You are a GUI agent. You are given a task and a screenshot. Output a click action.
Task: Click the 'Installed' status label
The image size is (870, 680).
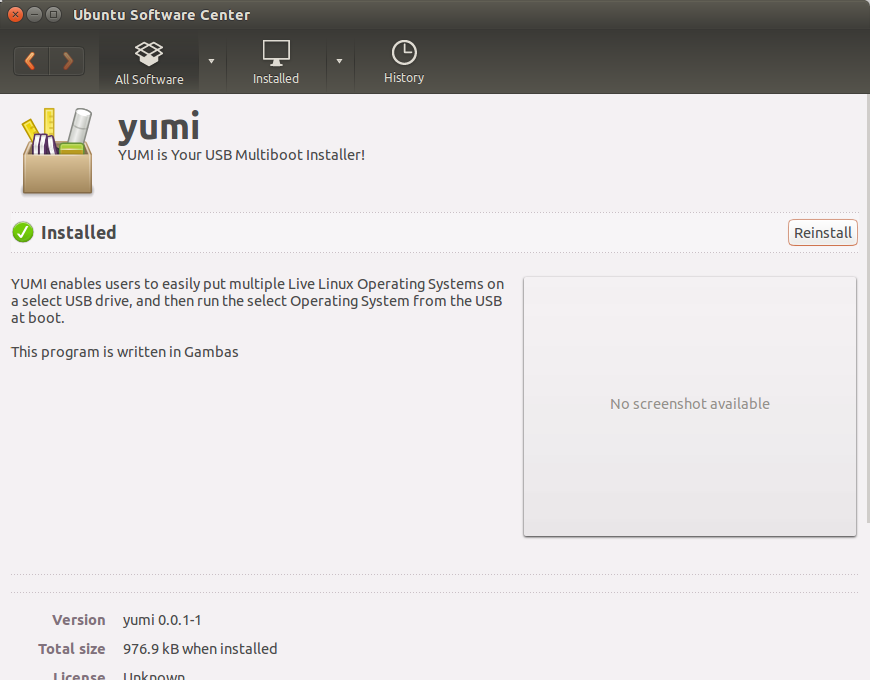[79, 232]
